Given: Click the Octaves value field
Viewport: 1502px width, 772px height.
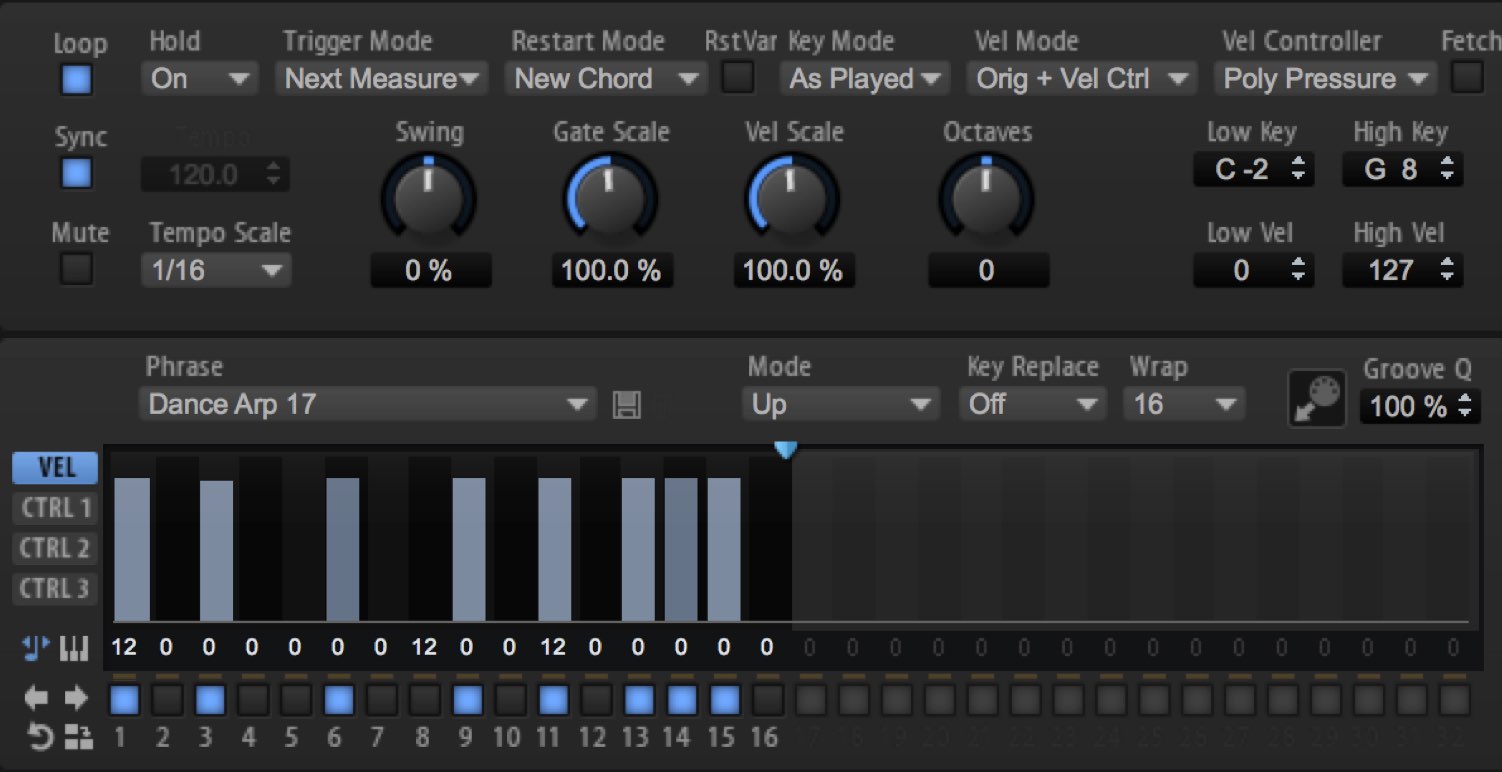Looking at the screenshot, I should click(988, 271).
